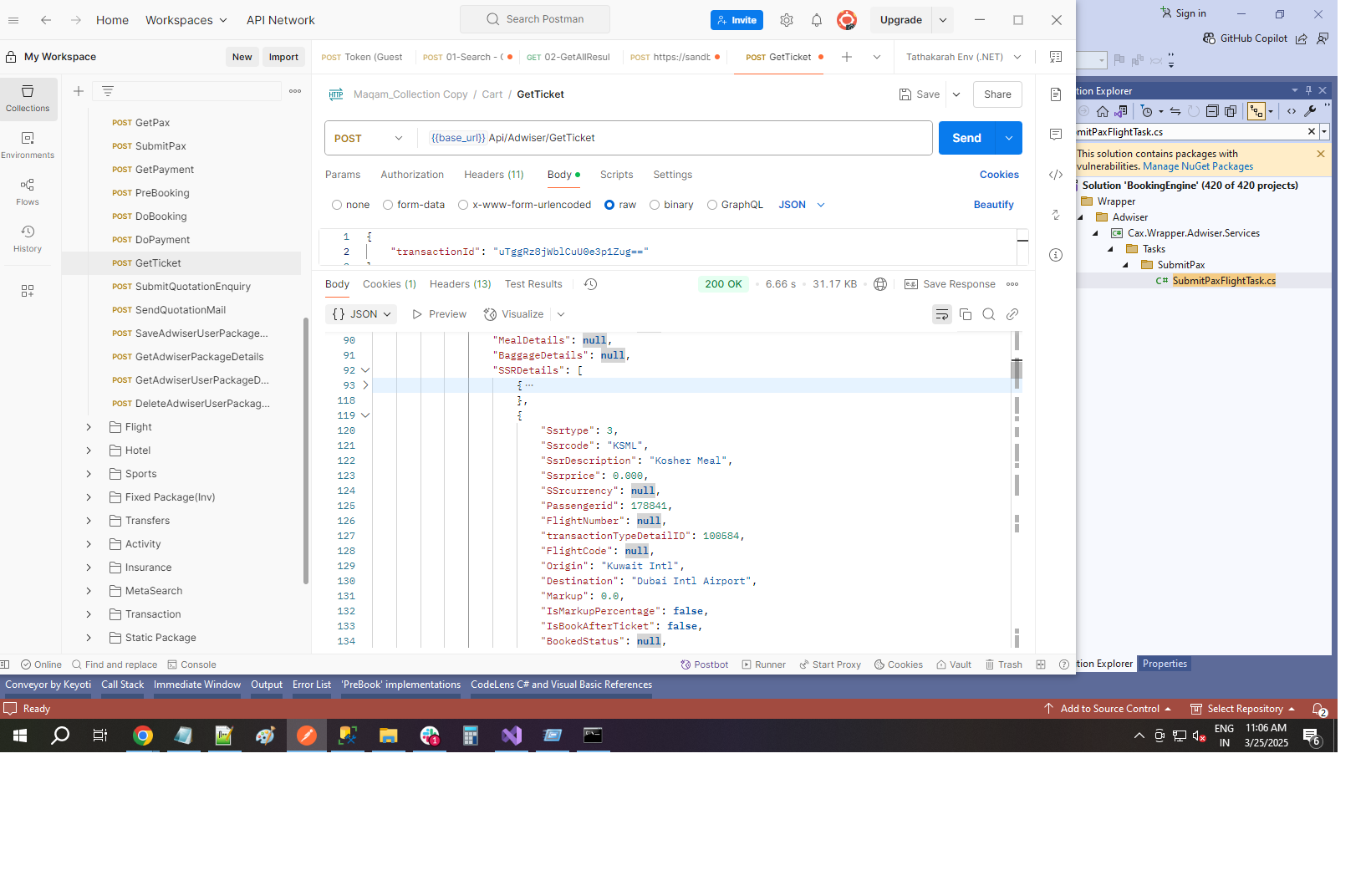Open notifications bell
Screen dimensions: 1371x896
tap(817, 20)
